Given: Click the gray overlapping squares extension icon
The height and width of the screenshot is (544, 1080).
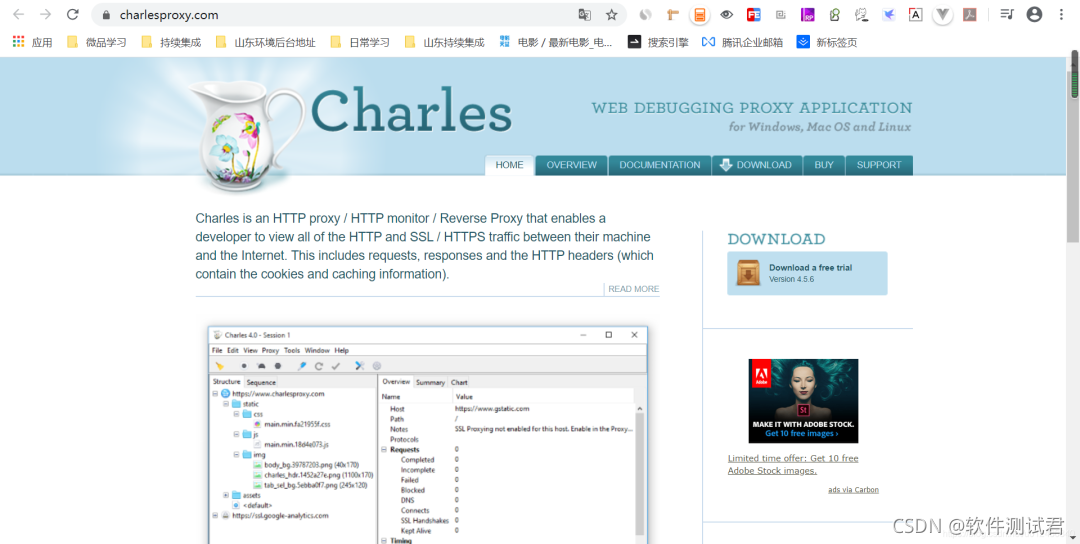Looking at the screenshot, I should click(780, 14).
